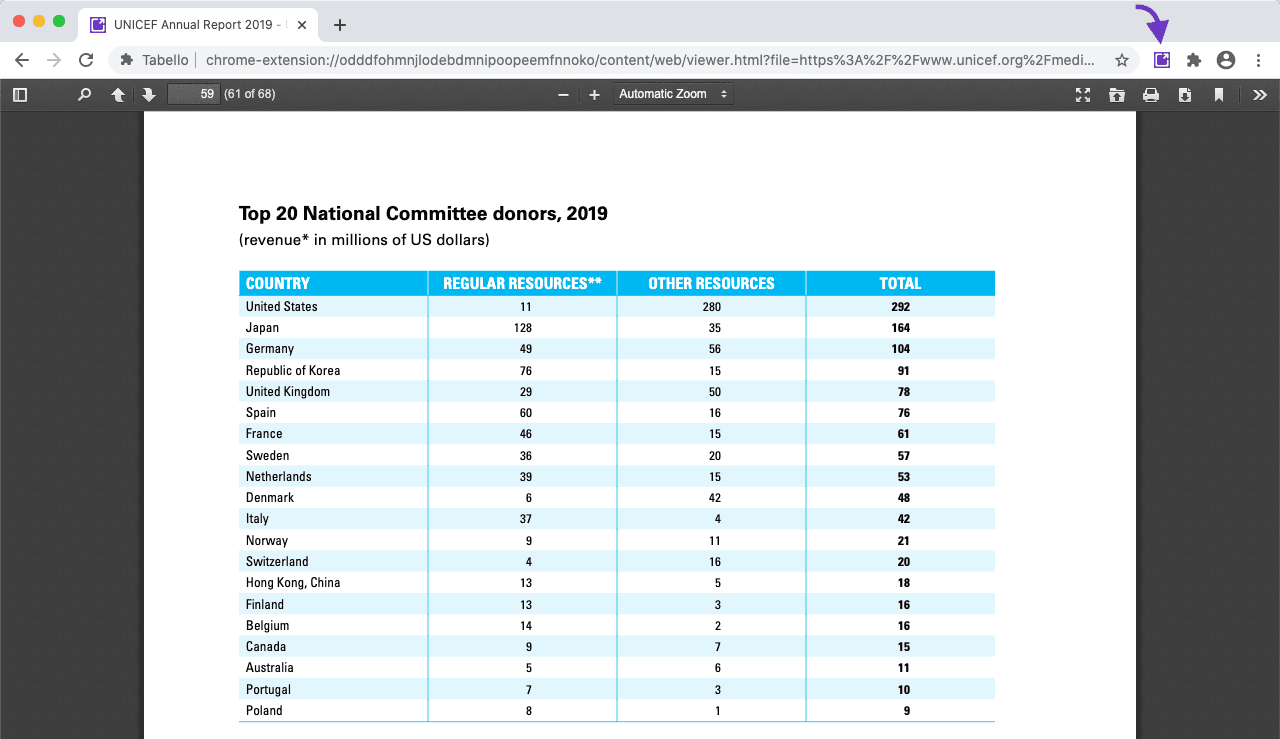The image size is (1280, 739).
Task: Reload the current page
Action: click(86, 60)
